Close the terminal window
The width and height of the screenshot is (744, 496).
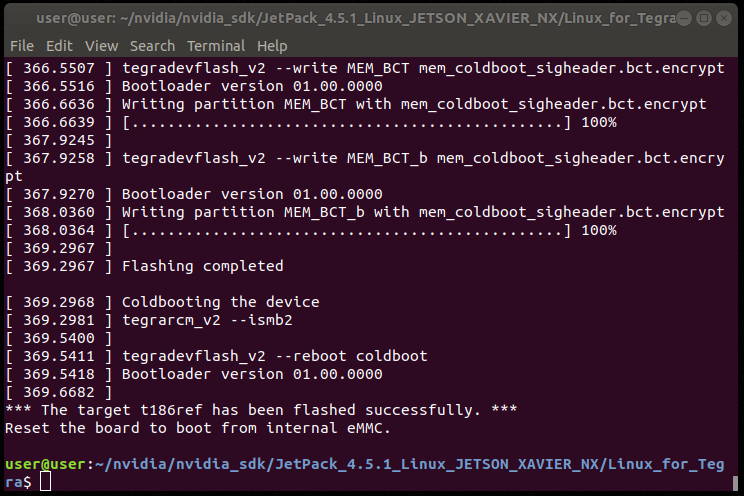pos(724,19)
